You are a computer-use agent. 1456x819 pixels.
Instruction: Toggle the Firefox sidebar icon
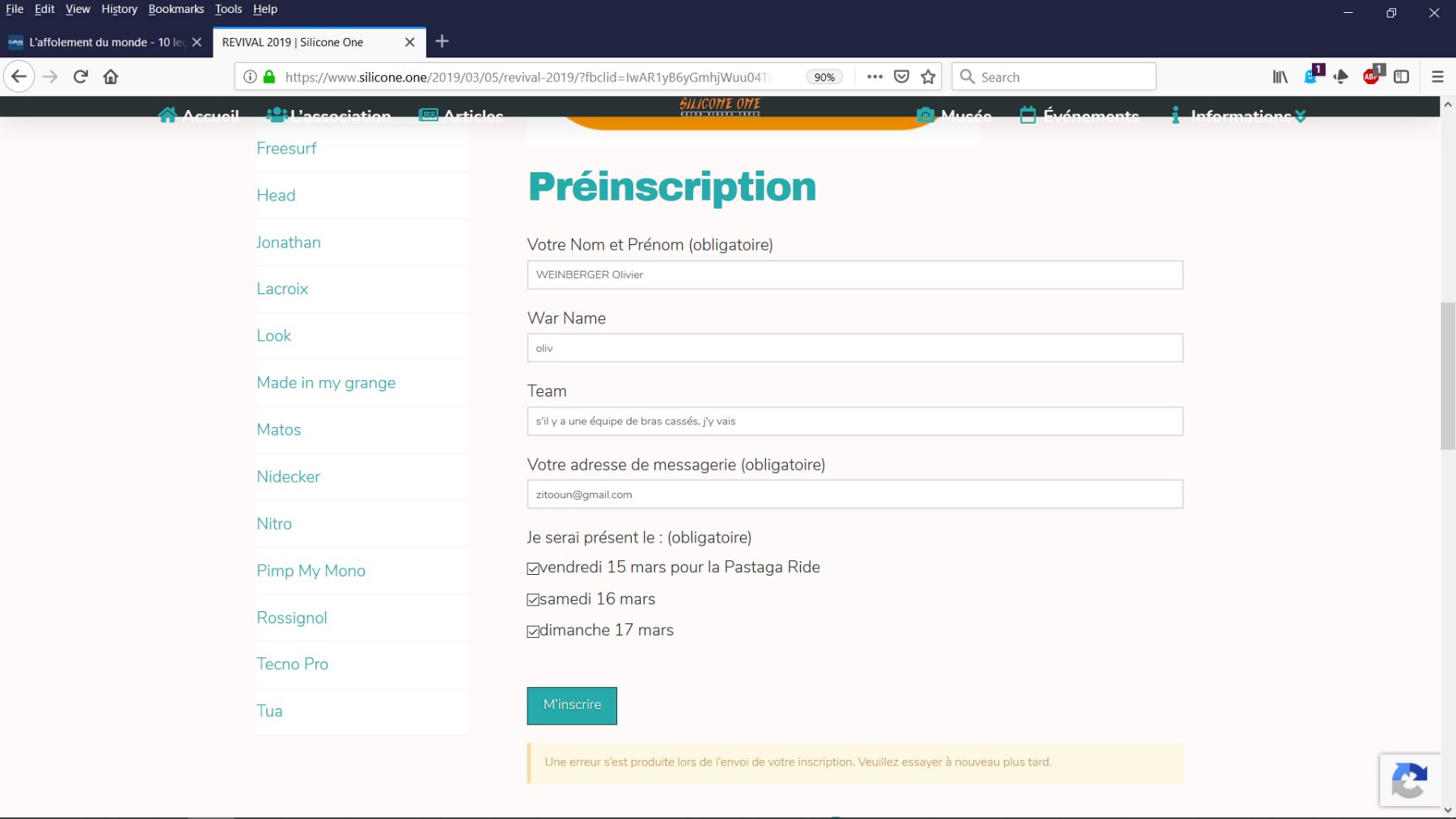[x=1402, y=77]
